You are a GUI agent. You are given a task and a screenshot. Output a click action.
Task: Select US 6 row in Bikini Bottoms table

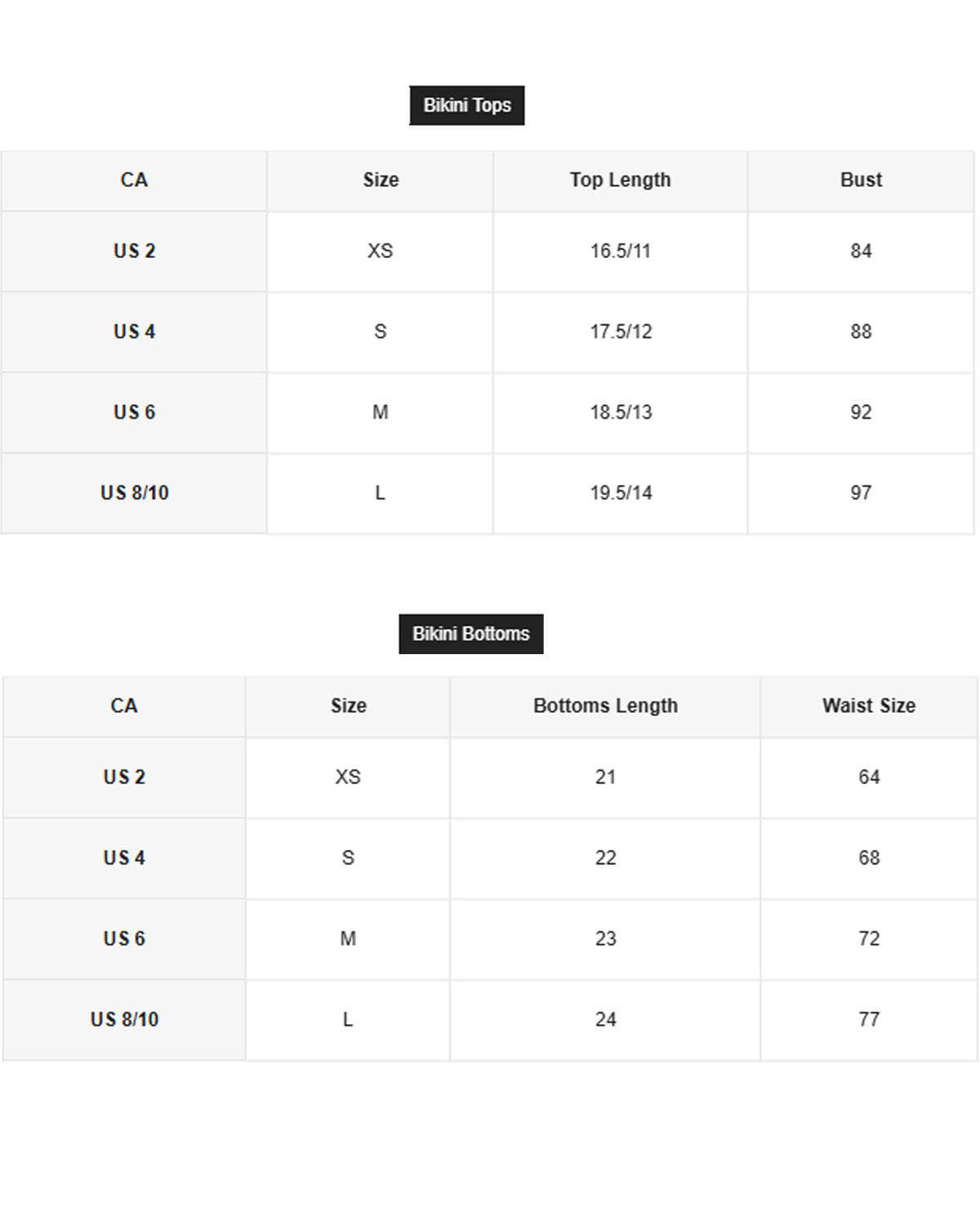point(490,939)
